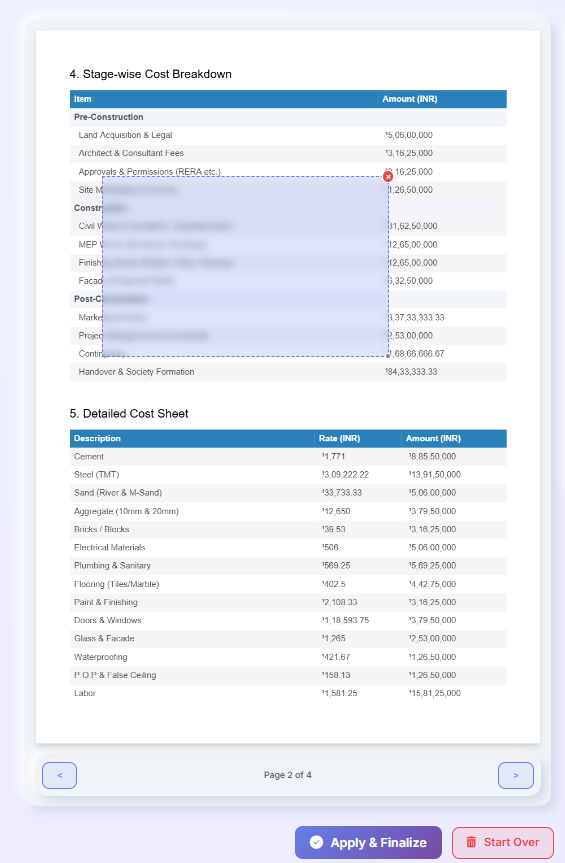Click amount 84,33,333.33
The image size is (565, 863).
pos(412,372)
